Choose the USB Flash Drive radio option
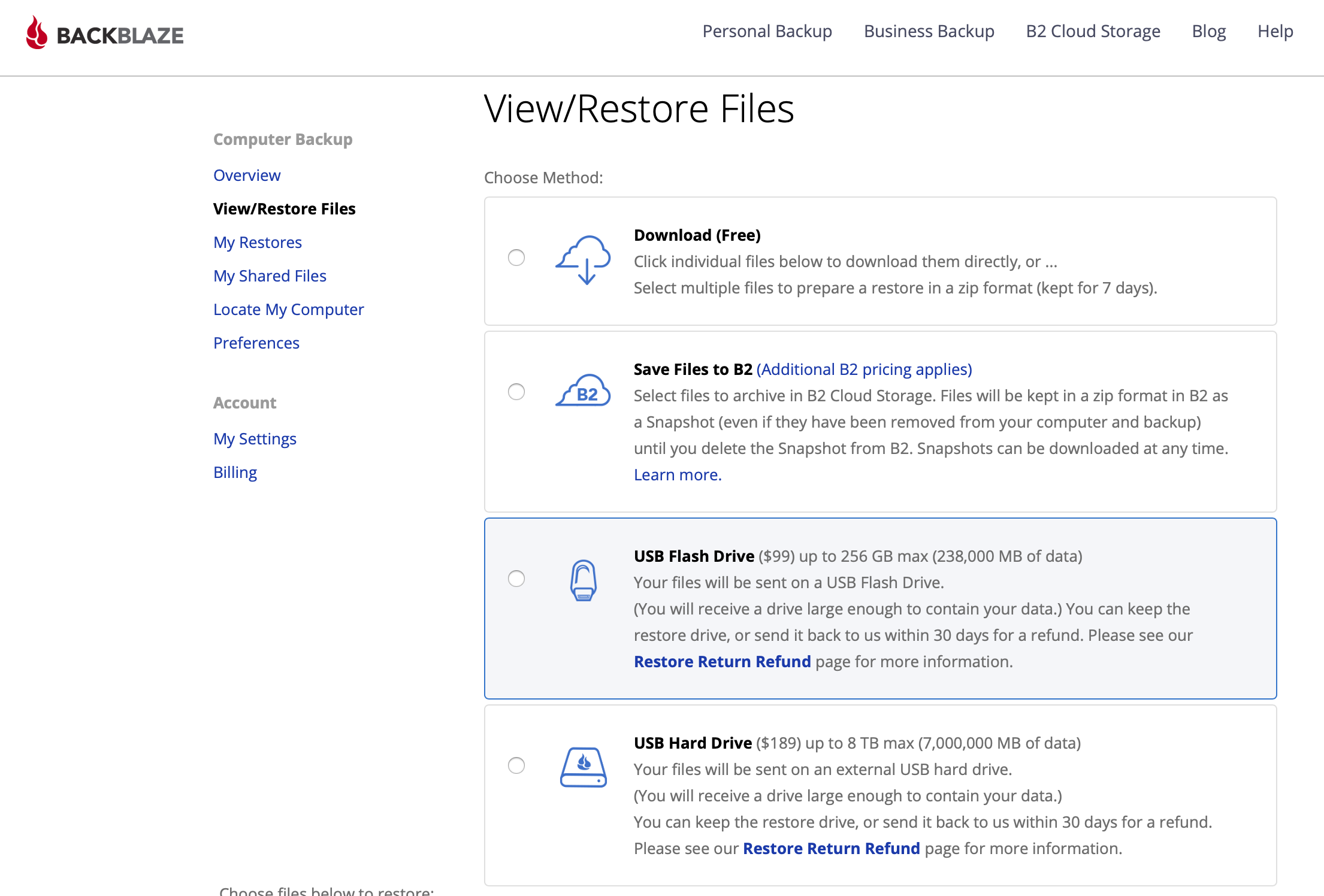This screenshot has height=896, width=1324. click(x=516, y=579)
